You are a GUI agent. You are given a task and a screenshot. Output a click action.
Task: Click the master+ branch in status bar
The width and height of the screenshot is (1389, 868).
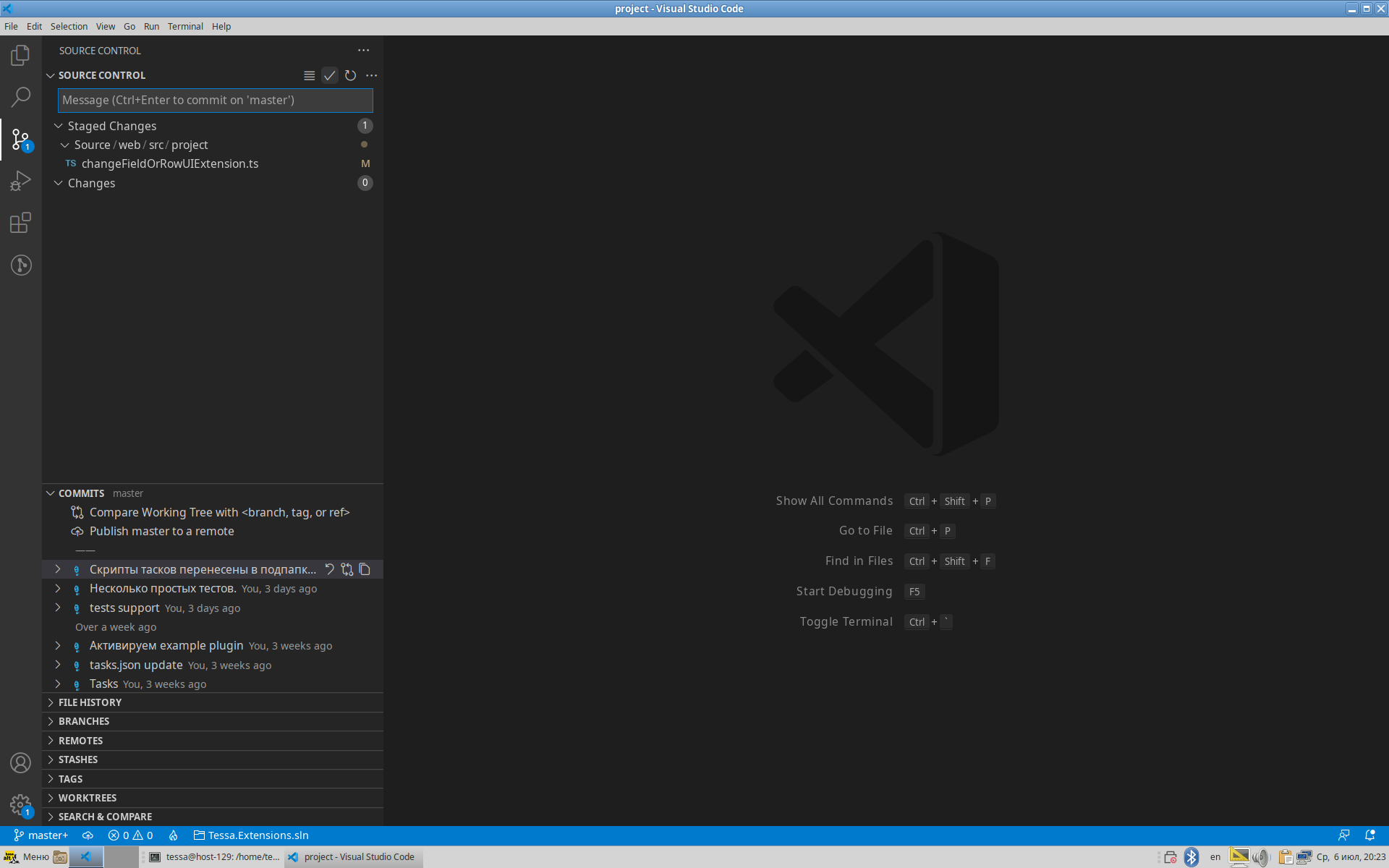click(x=41, y=835)
